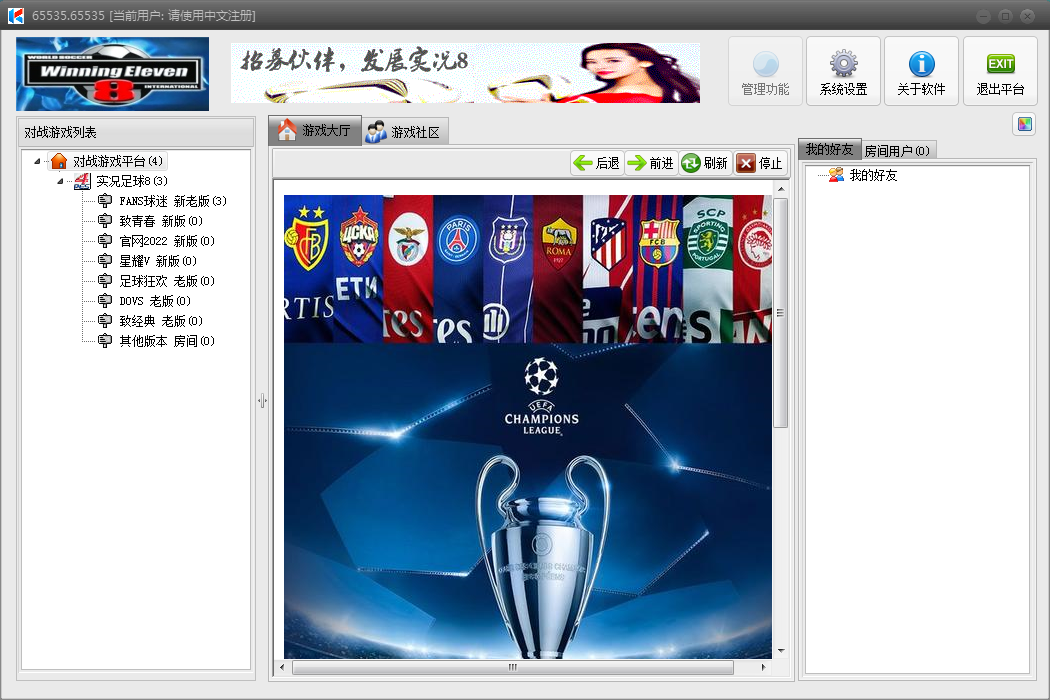Select the 对战游戏平台 (4) root item

point(118,161)
